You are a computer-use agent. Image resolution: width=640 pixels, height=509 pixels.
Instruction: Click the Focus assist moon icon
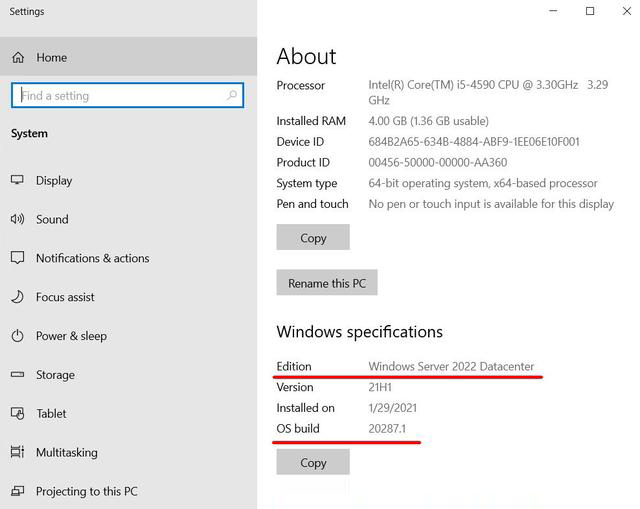[x=17, y=297]
